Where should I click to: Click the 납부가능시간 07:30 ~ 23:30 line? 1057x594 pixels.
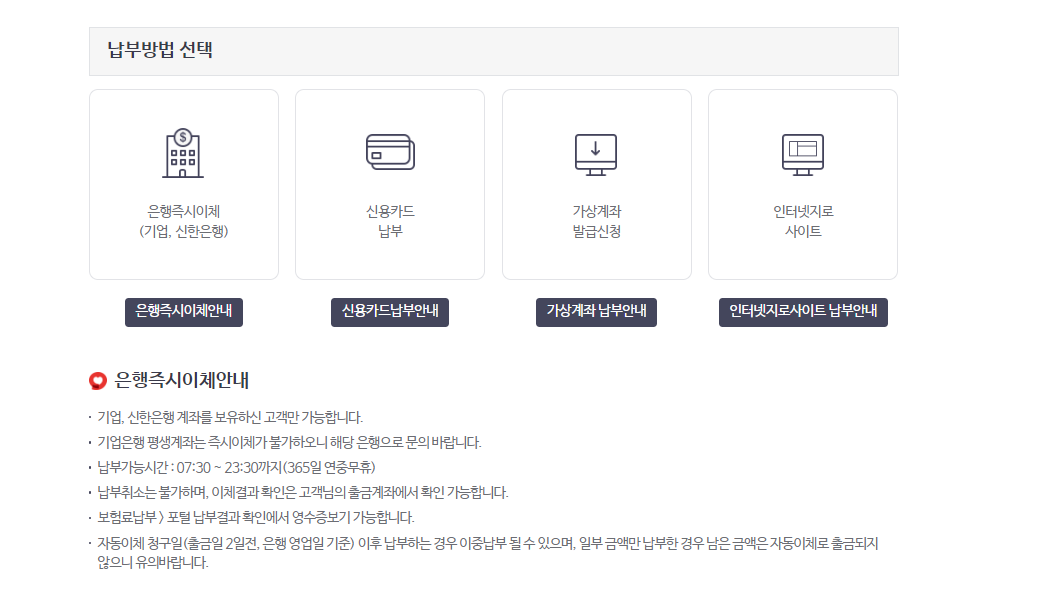(x=236, y=467)
